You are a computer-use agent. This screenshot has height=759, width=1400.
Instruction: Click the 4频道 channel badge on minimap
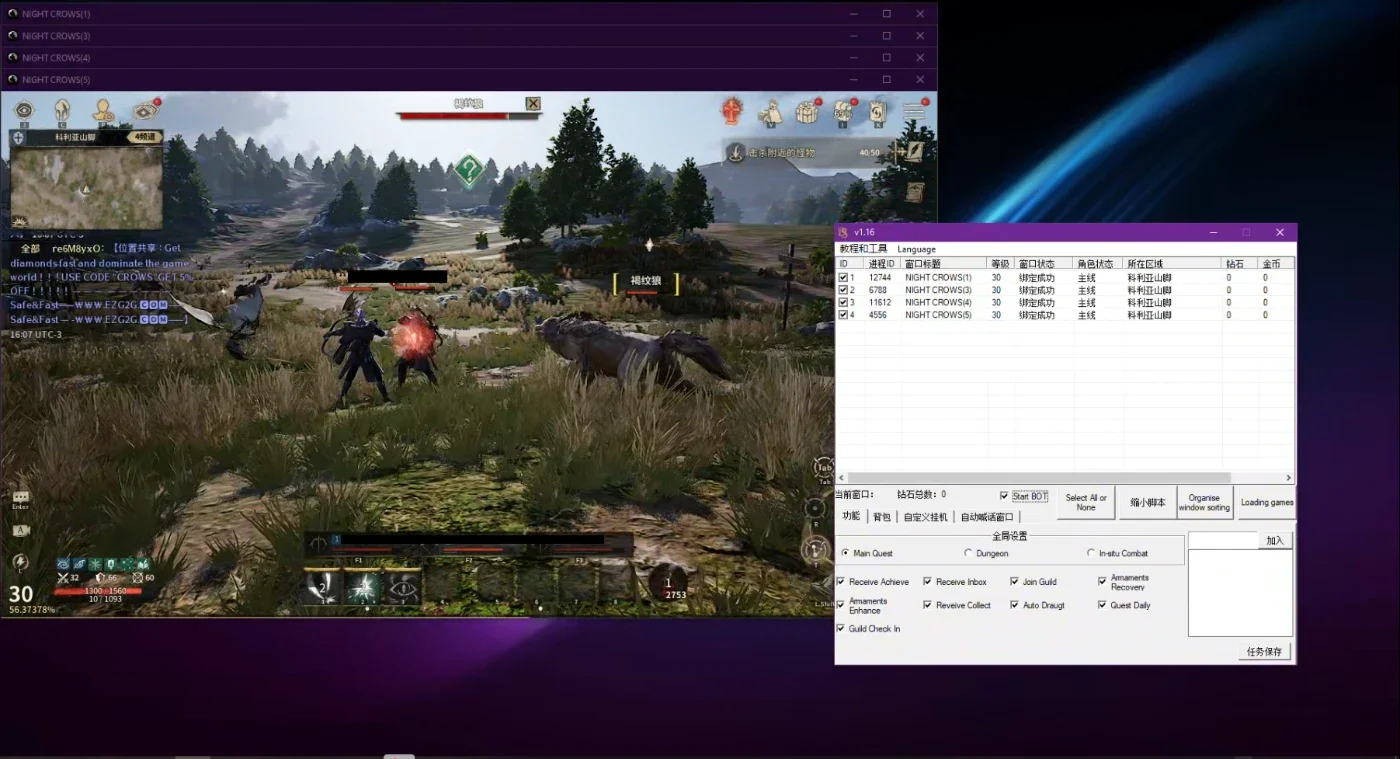click(x=146, y=137)
